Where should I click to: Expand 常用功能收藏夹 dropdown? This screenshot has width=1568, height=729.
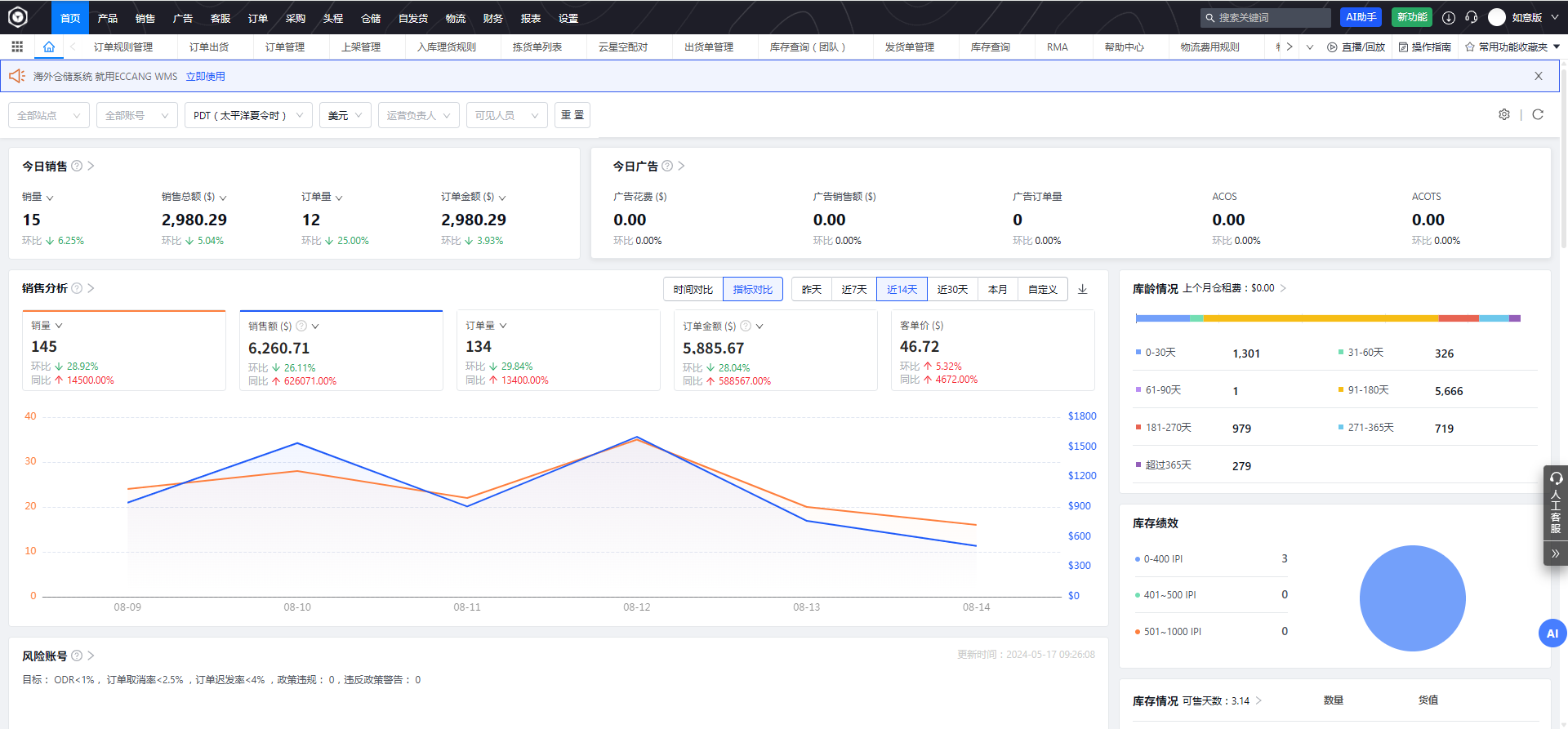(x=1512, y=47)
